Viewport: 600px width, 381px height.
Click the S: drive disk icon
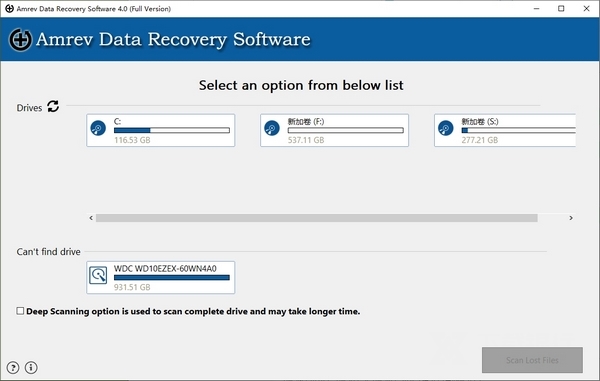tap(445, 128)
